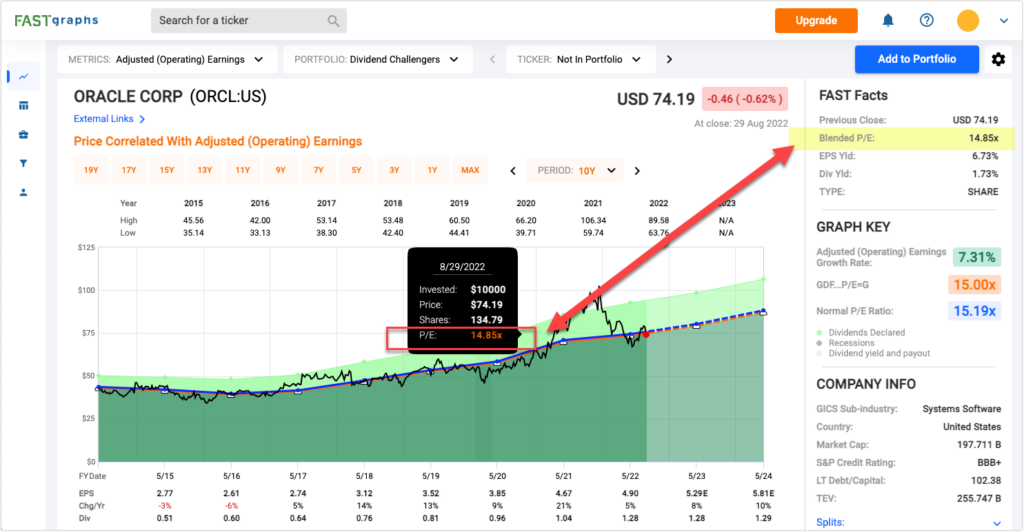This screenshot has width=1024, height=532.
Task: Click the FASTgraphs logo
Action: tap(56, 20)
